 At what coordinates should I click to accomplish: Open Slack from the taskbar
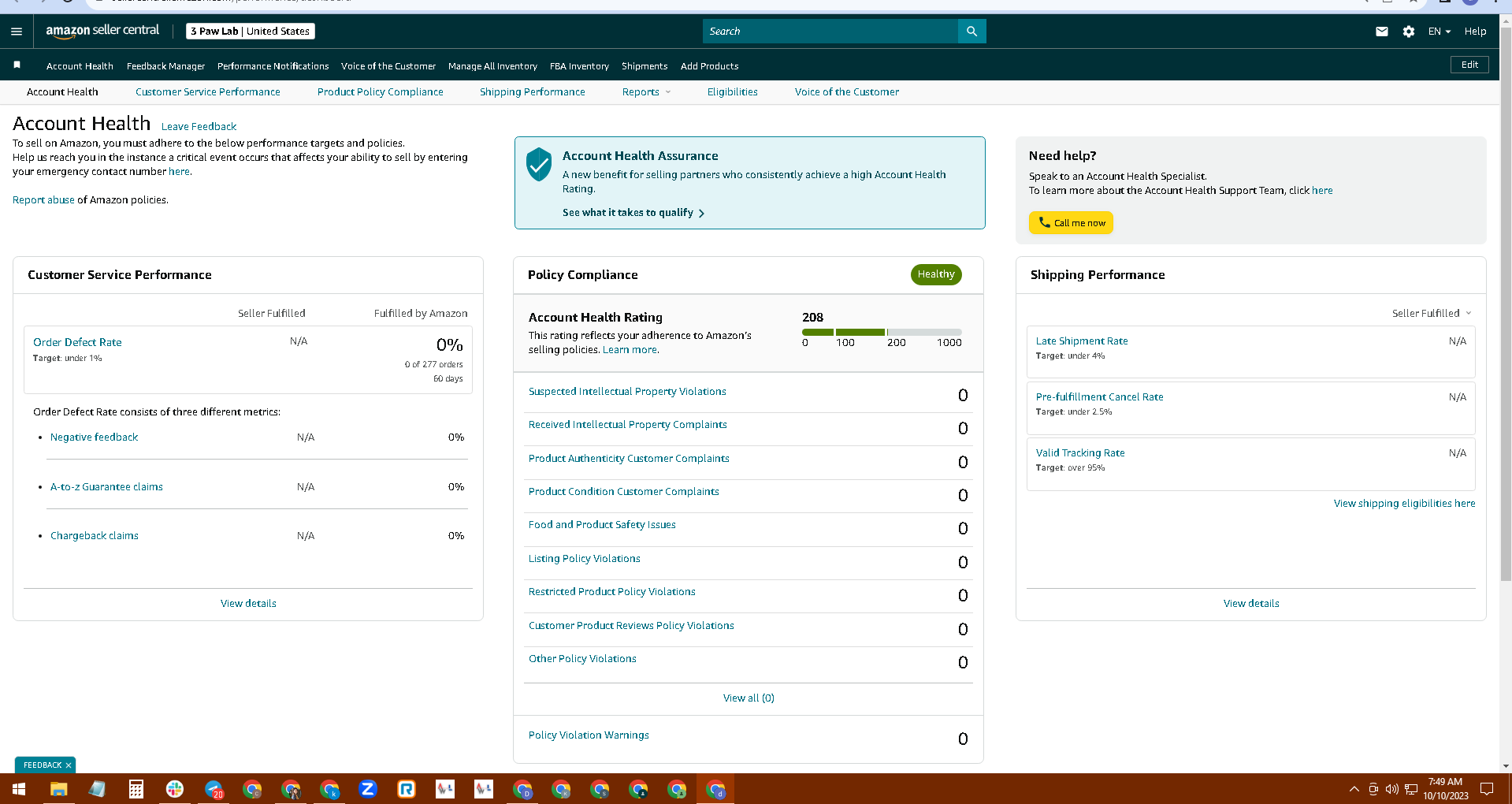click(175, 789)
